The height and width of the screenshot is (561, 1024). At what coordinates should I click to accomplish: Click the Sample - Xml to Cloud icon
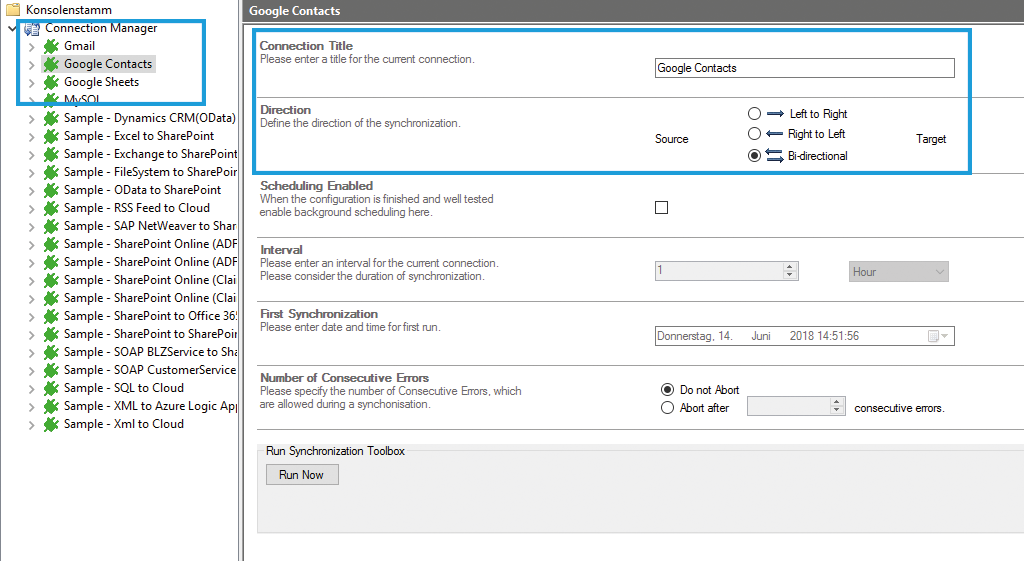point(52,424)
